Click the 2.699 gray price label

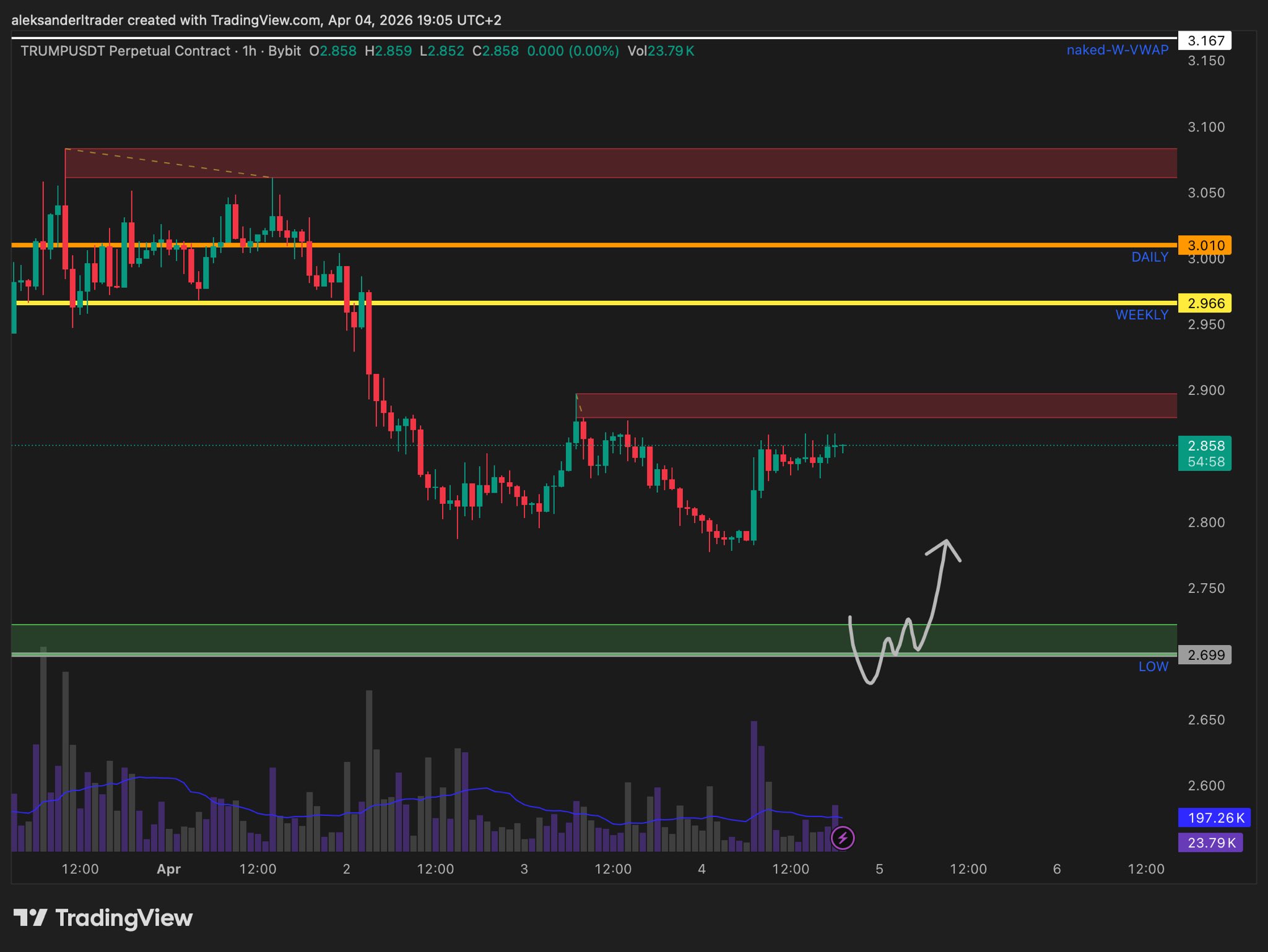point(1204,655)
